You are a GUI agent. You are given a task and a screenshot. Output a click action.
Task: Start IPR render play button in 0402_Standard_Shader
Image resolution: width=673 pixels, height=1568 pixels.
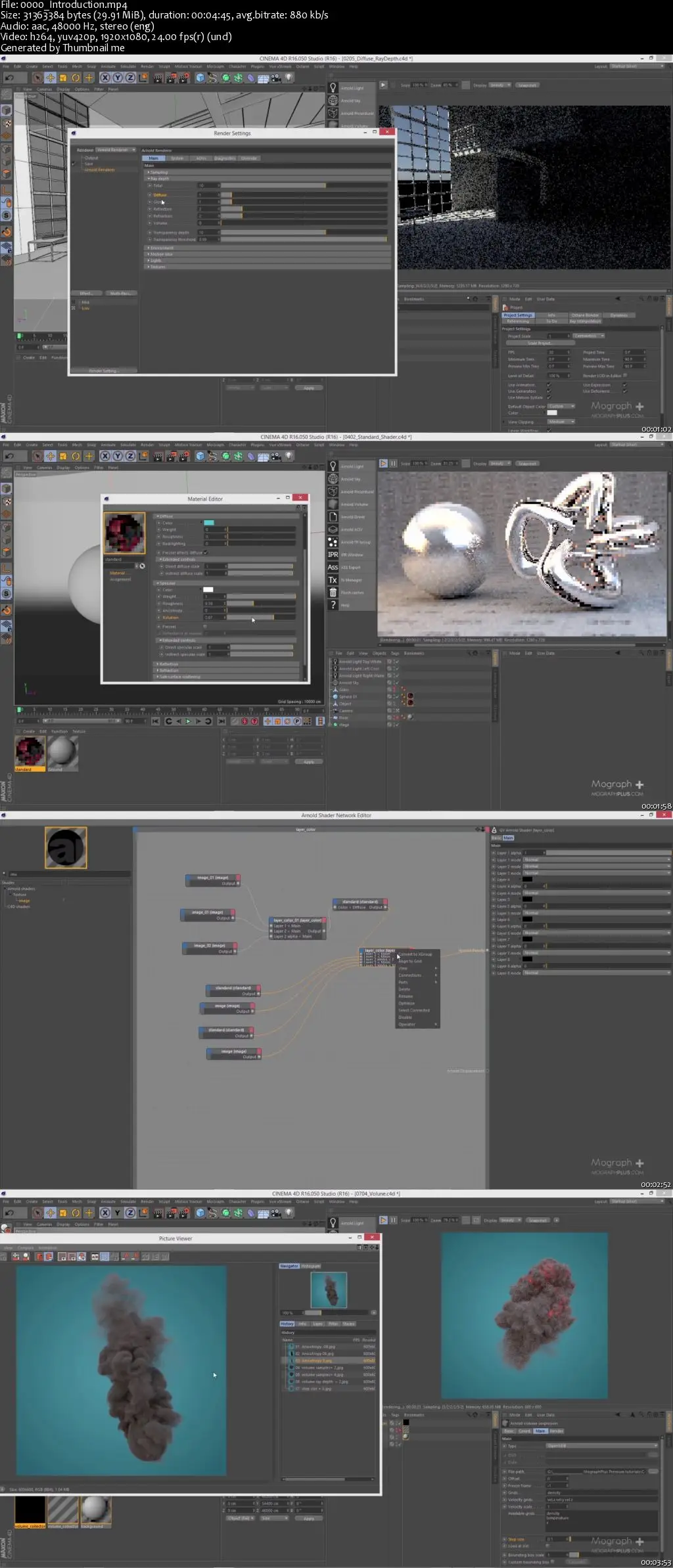[x=383, y=463]
